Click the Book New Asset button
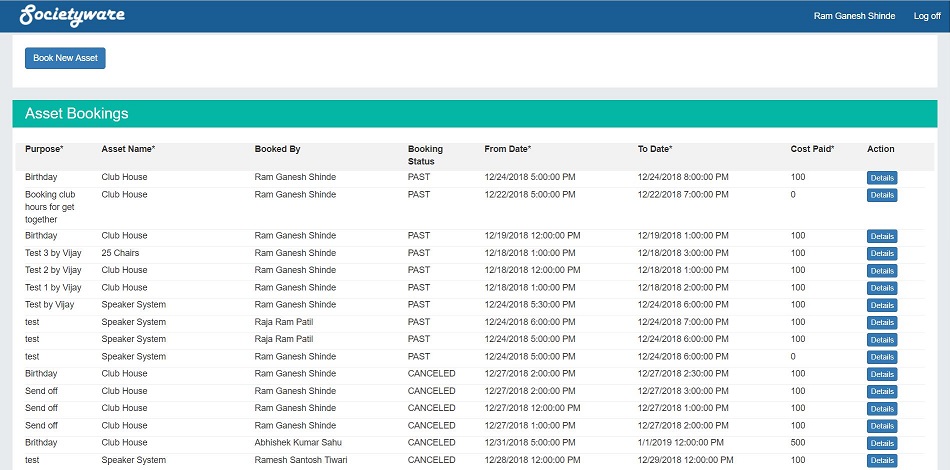 pyautogui.click(x=65, y=58)
